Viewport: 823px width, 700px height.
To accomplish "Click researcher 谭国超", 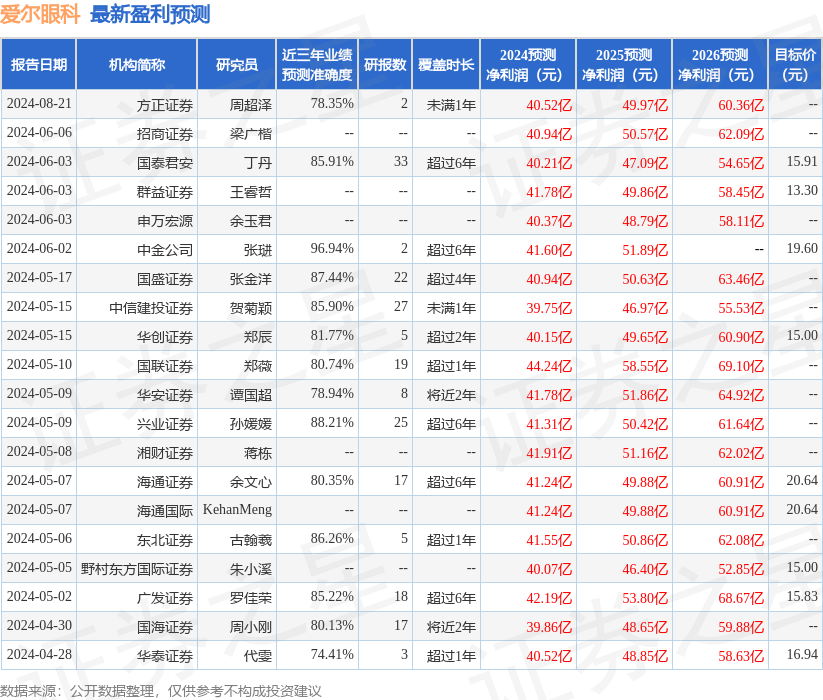I will 251,395.
